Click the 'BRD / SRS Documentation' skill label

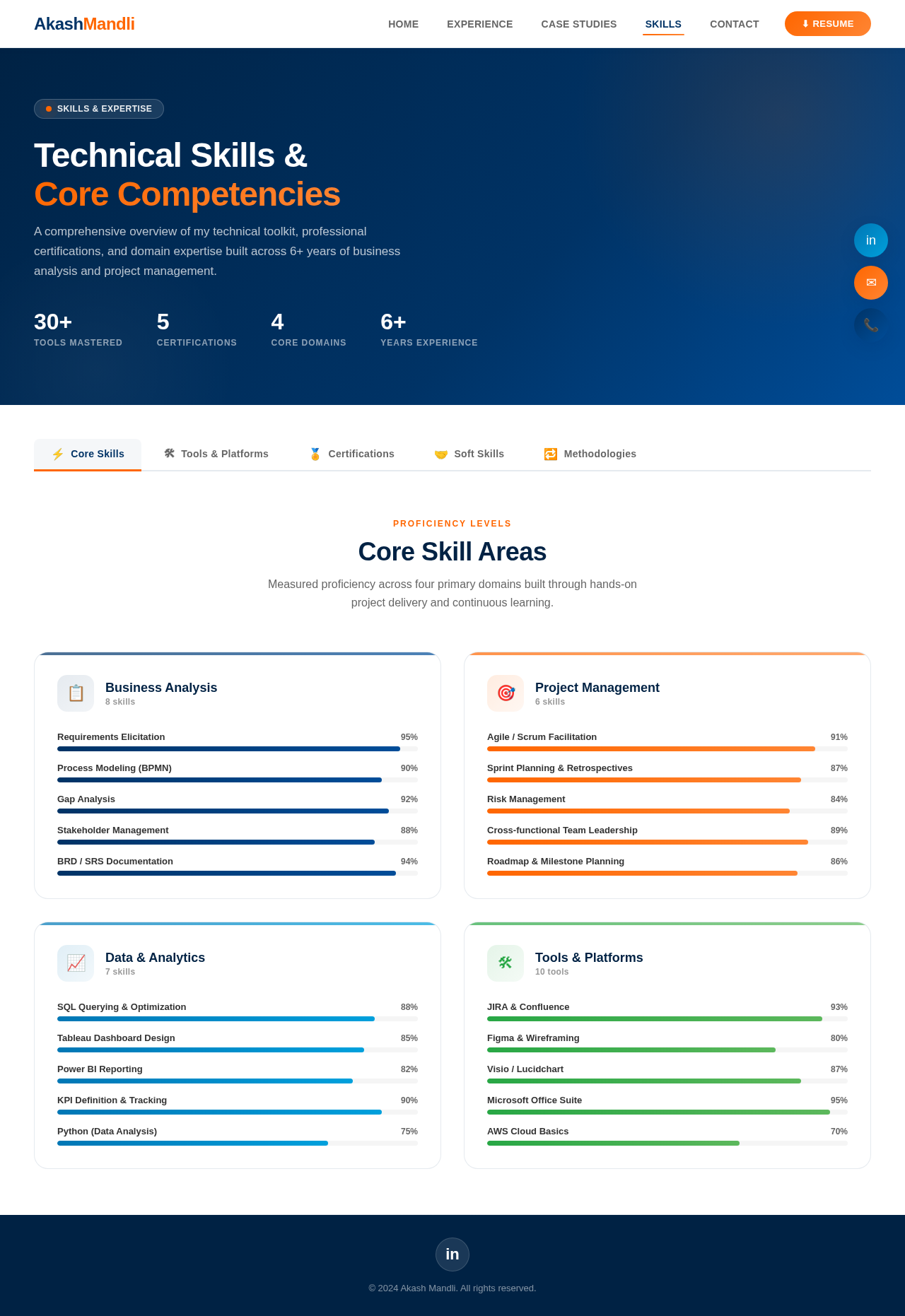pos(115,862)
